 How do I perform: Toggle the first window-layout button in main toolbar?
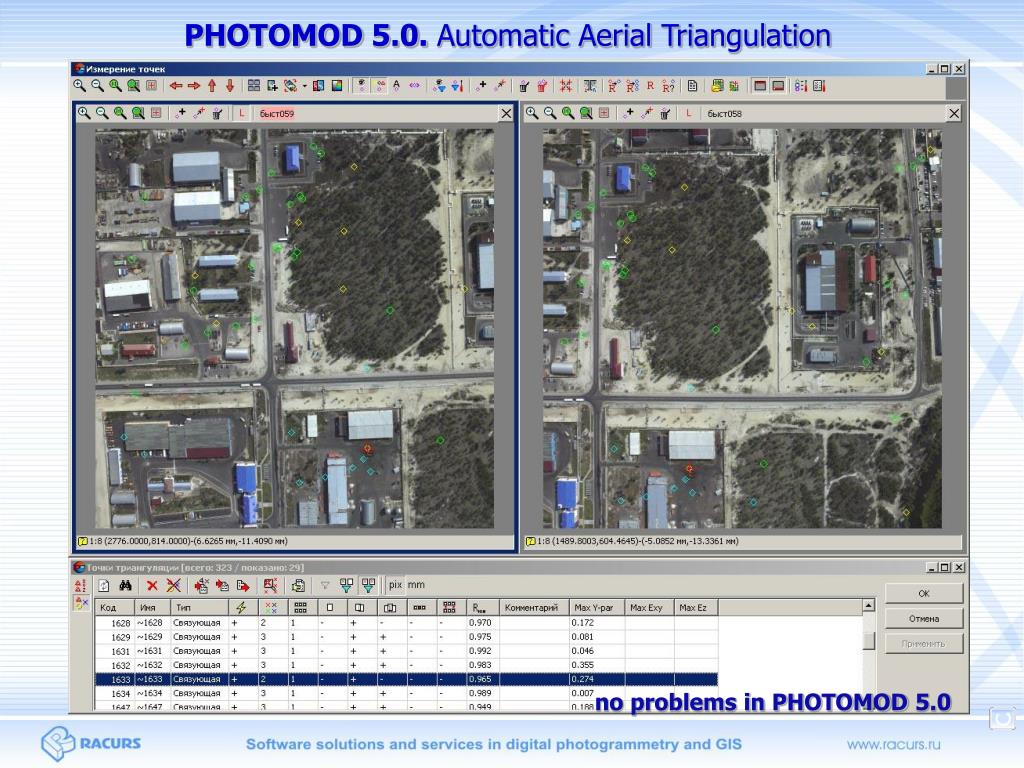[x=760, y=86]
